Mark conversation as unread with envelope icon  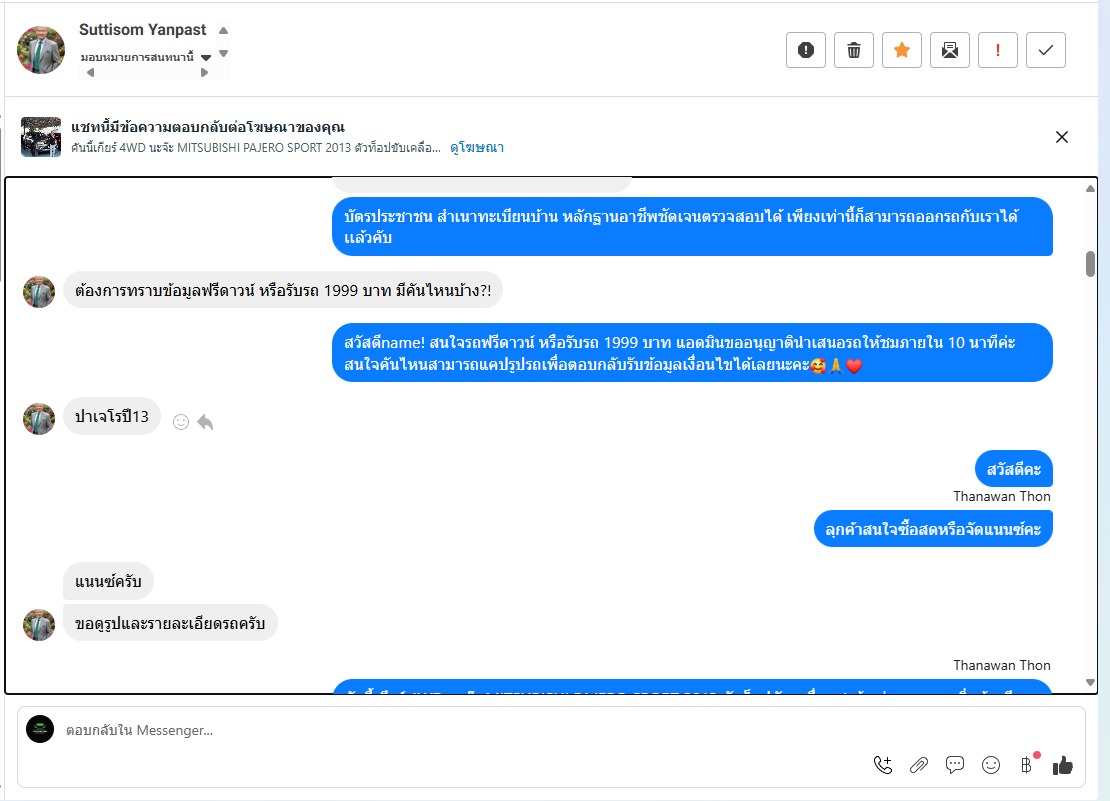click(x=950, y=50)
